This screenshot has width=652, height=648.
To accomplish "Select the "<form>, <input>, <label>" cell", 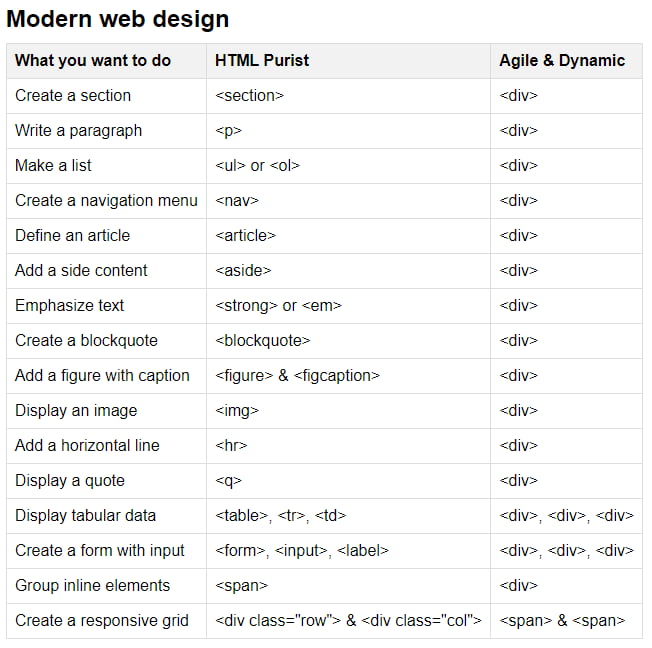I will (302, 550).
